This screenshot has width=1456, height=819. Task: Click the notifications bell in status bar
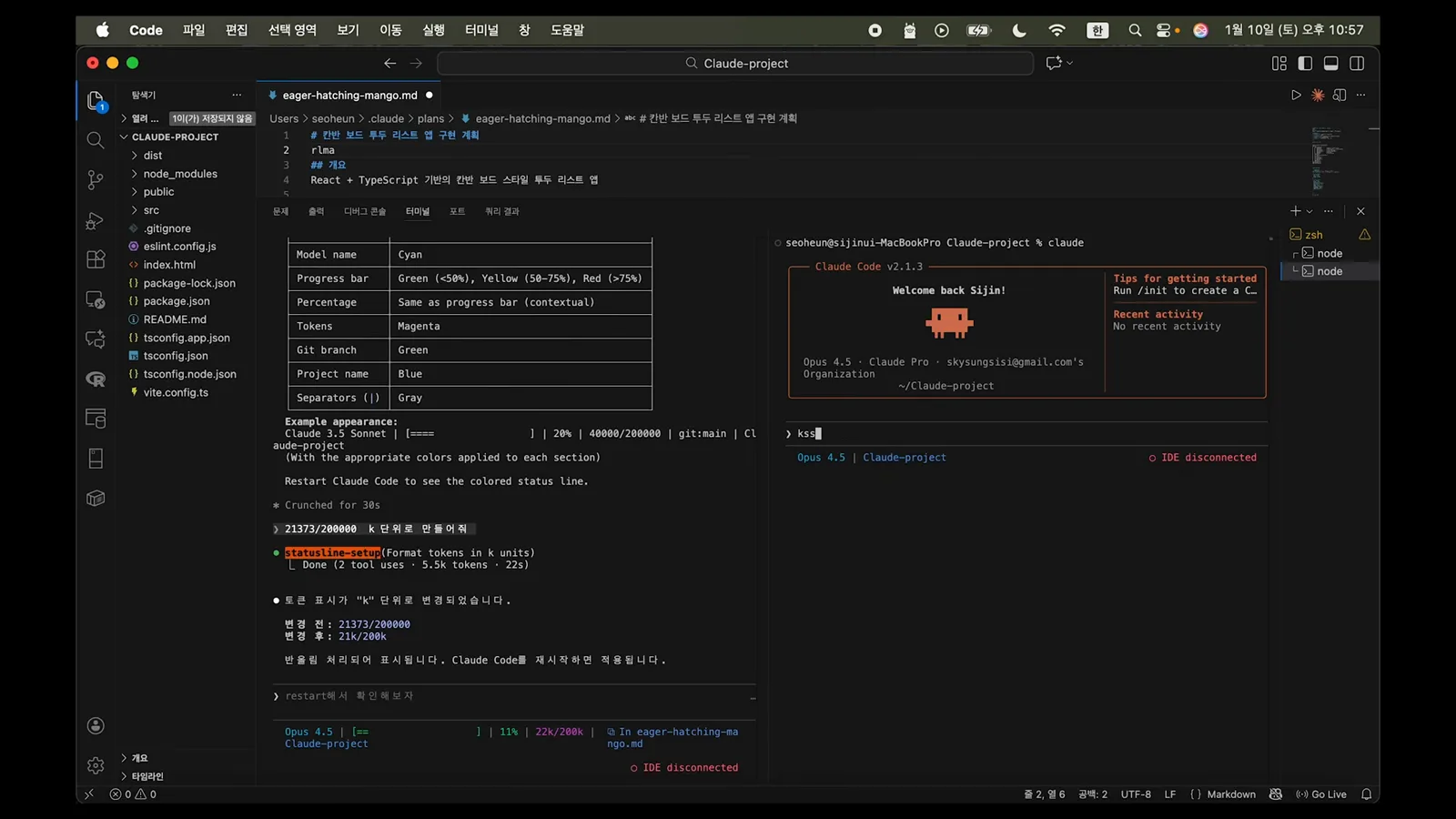(x=1366, y=794)
